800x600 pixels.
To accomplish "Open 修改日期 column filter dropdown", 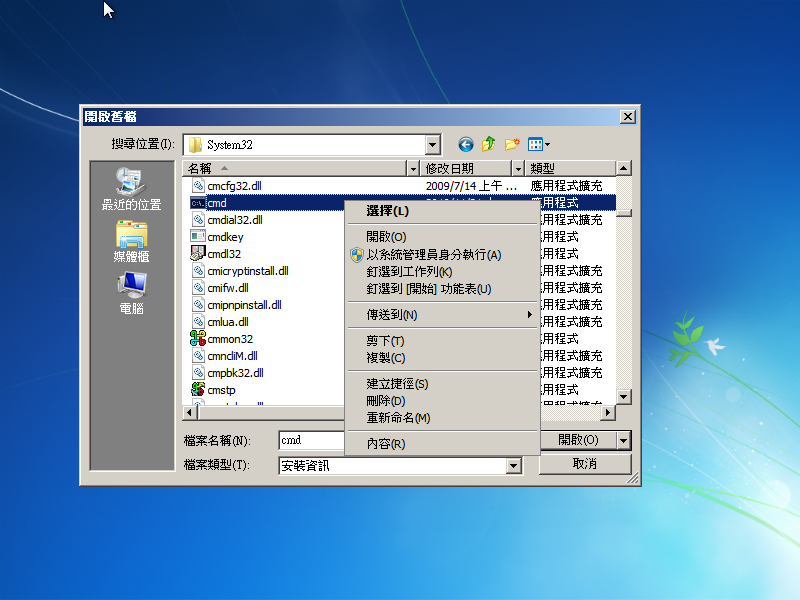I will click(518, 168).
